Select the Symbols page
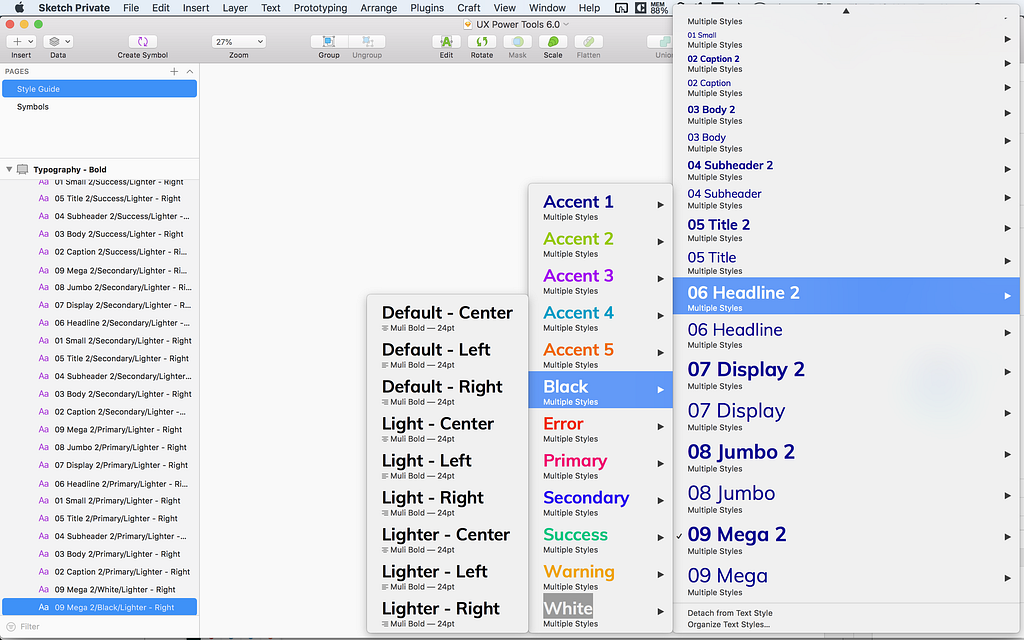 [33, 107]
